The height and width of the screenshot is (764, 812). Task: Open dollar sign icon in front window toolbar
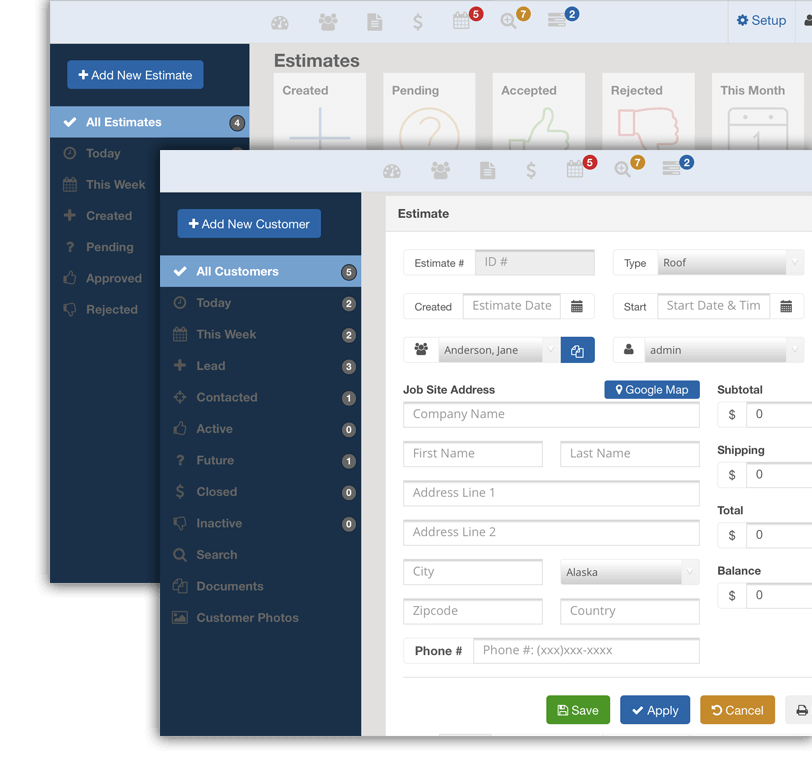[531, 170]
